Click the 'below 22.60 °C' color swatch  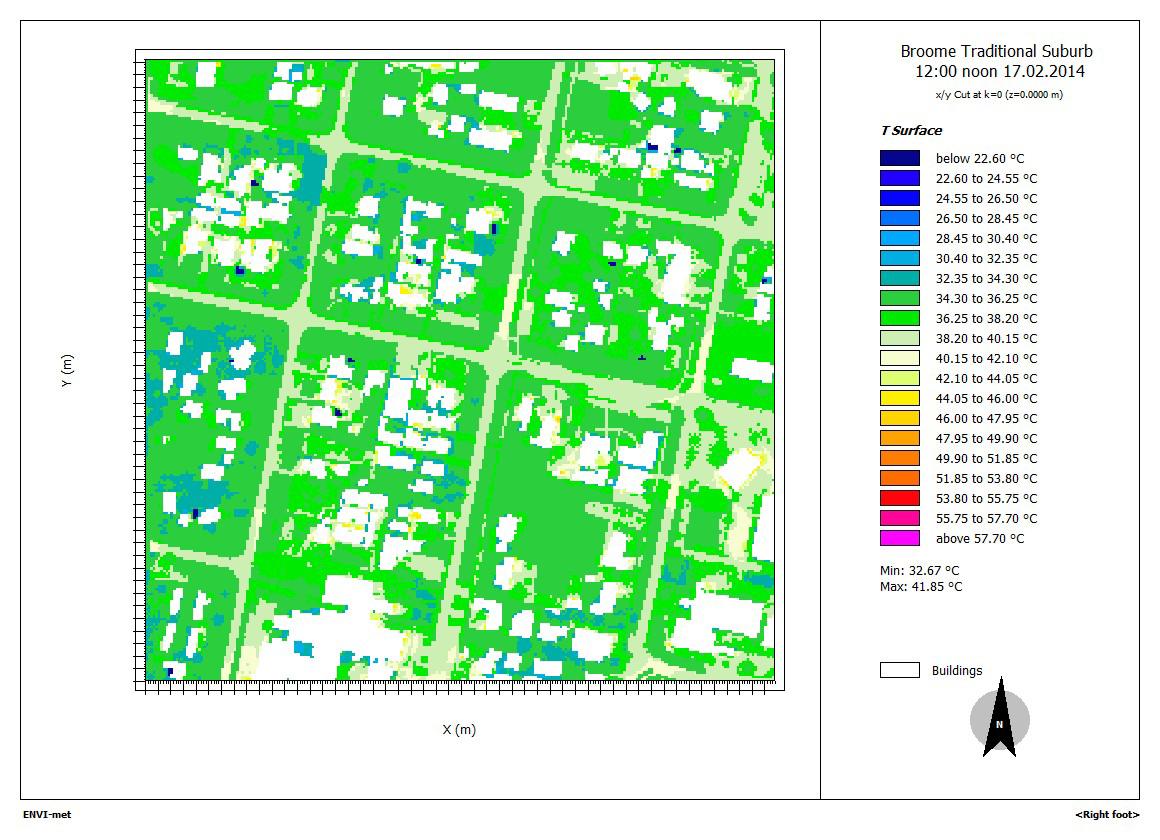(900, 158)
